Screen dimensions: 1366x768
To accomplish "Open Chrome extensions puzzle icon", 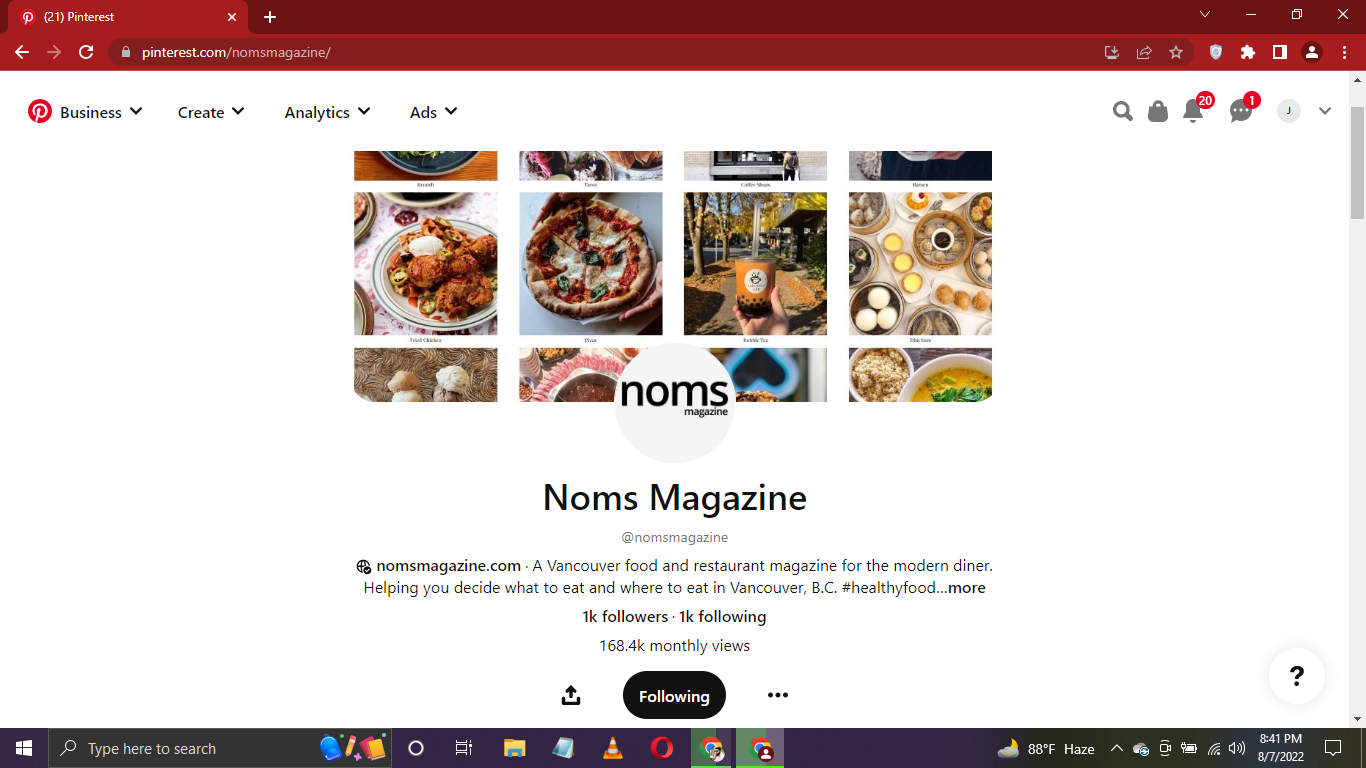I will click(x=1248, y=52).
